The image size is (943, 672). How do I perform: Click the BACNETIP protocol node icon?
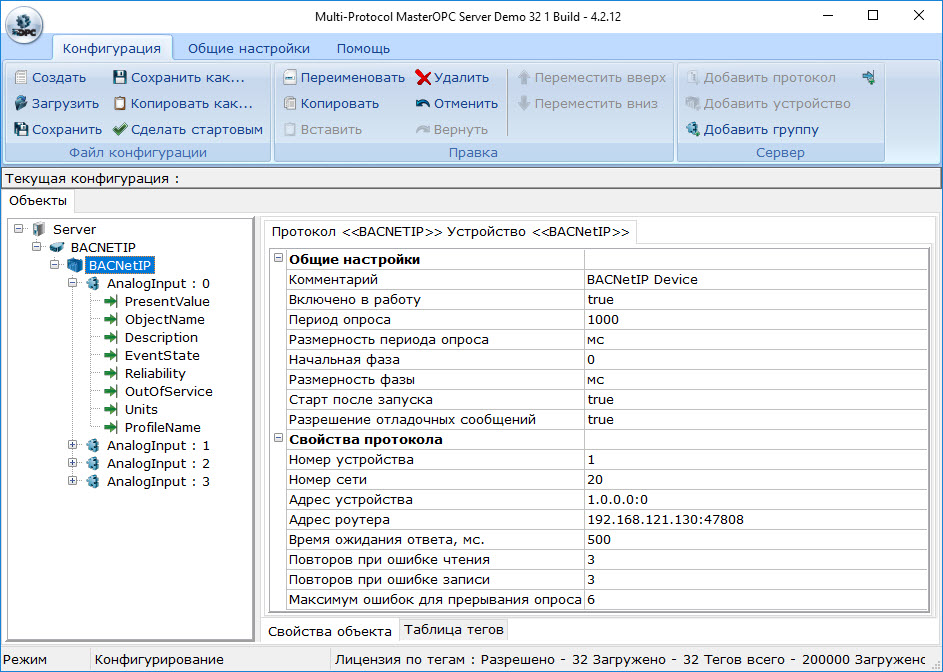pos(57,247)
